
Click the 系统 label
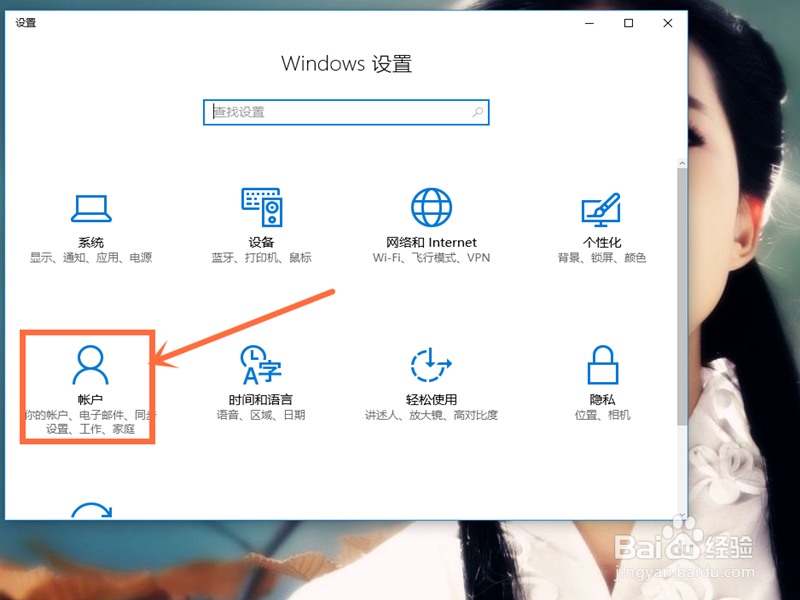91,242
